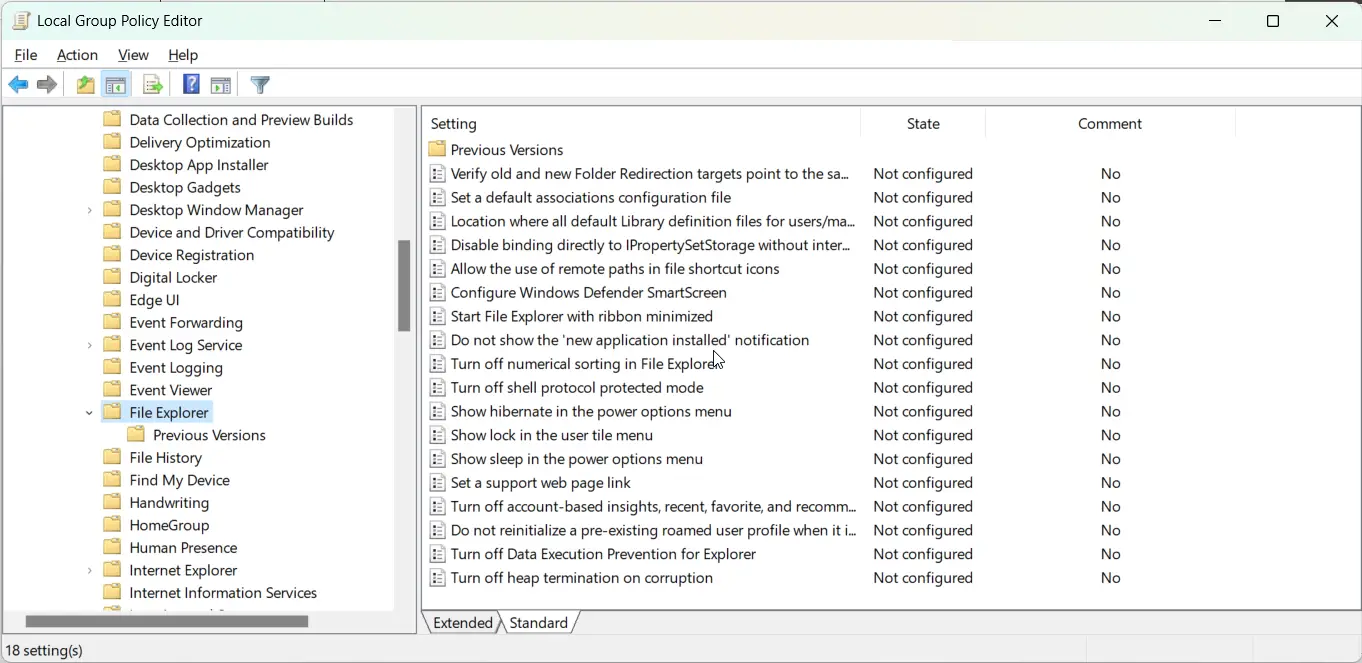Image resolution: width=1362 pixels, height=663 pixels.
Task: Click the Export List toolbar icon
Action: click(x=153, y=85)
